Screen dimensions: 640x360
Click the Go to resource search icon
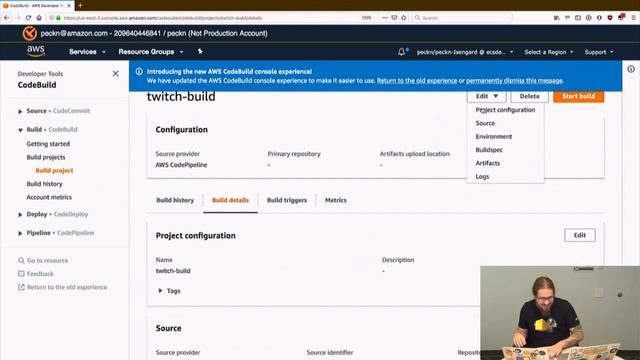(x=21, y=260)
